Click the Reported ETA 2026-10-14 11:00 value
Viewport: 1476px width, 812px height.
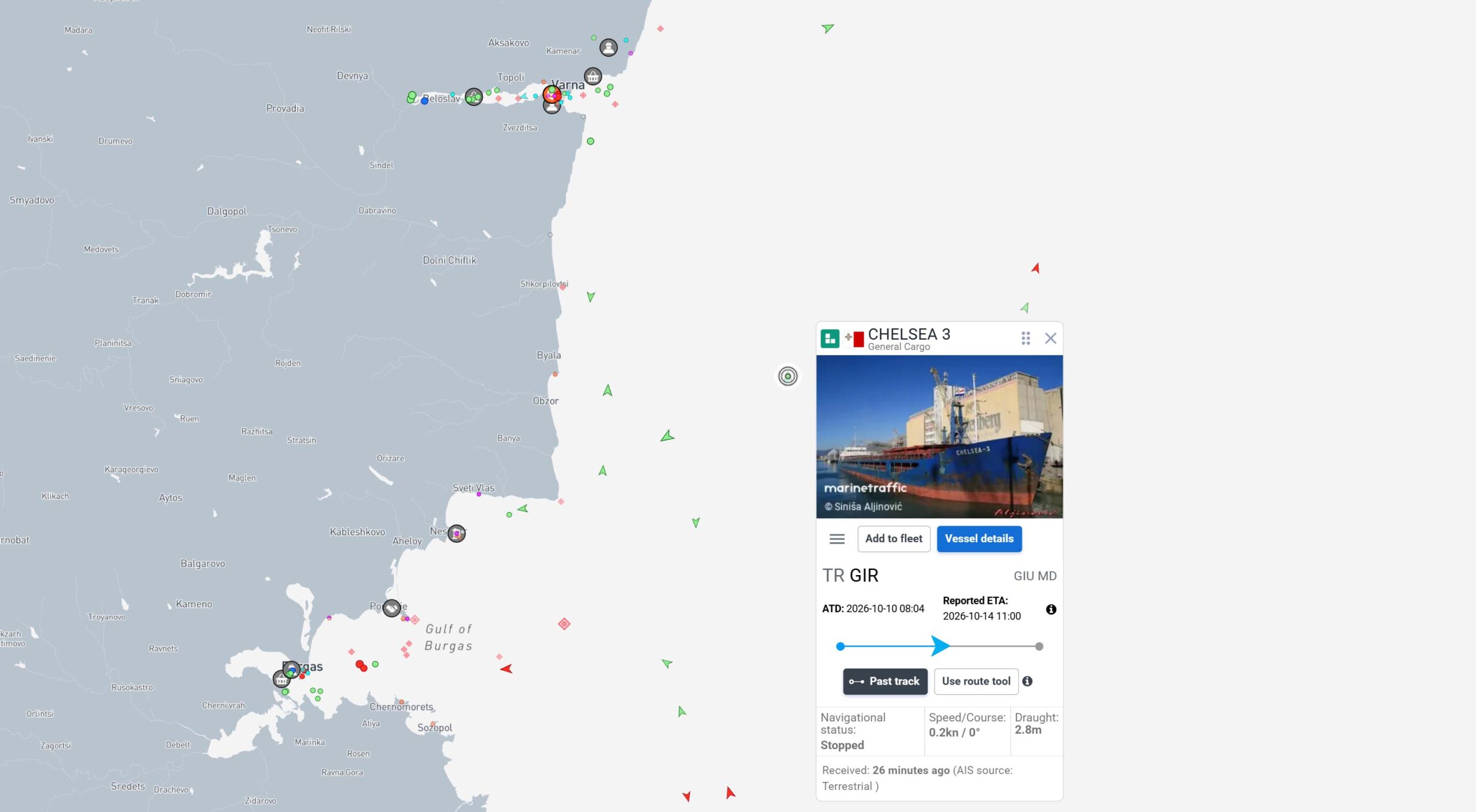[x=981, y=616]
